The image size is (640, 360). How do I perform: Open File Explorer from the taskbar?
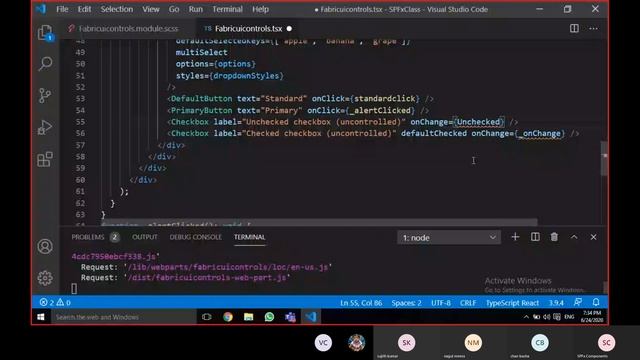249,317
